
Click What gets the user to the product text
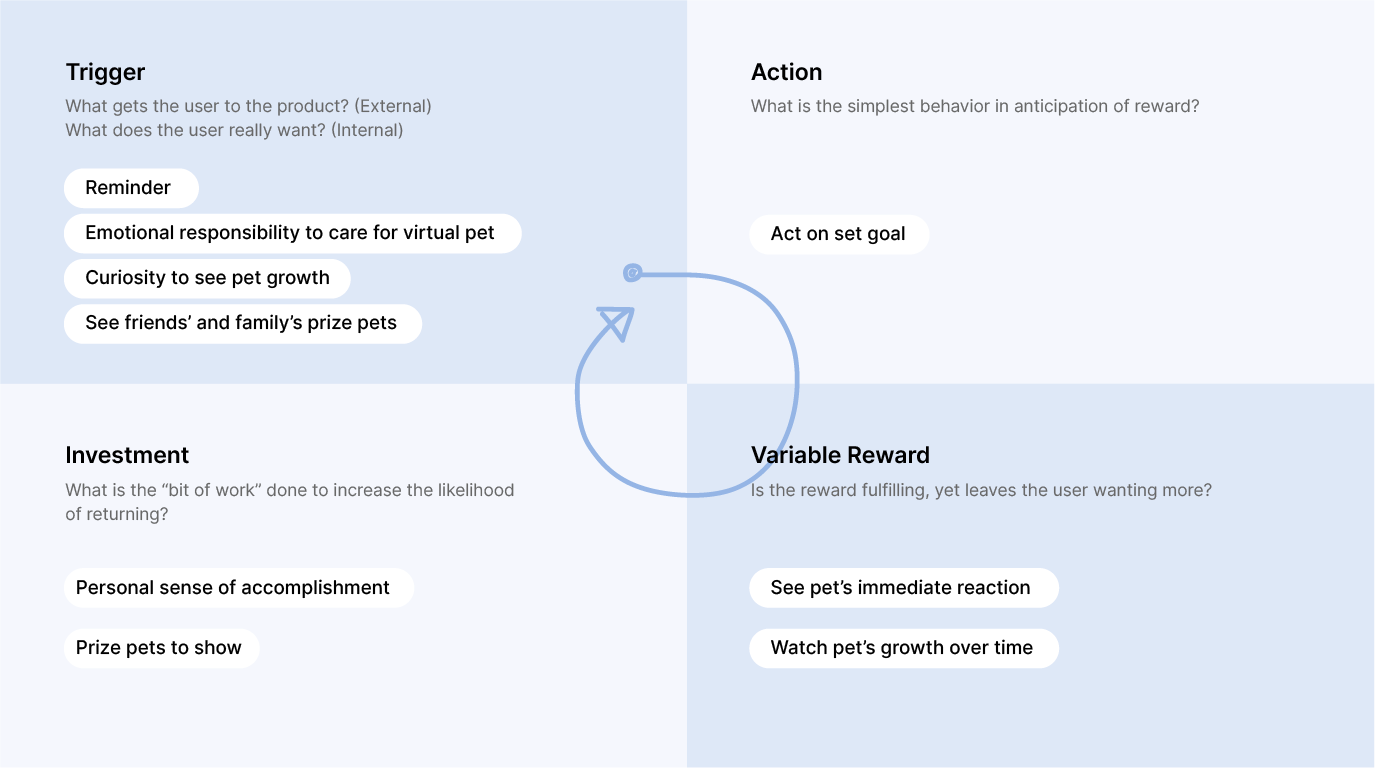(248, 106)
